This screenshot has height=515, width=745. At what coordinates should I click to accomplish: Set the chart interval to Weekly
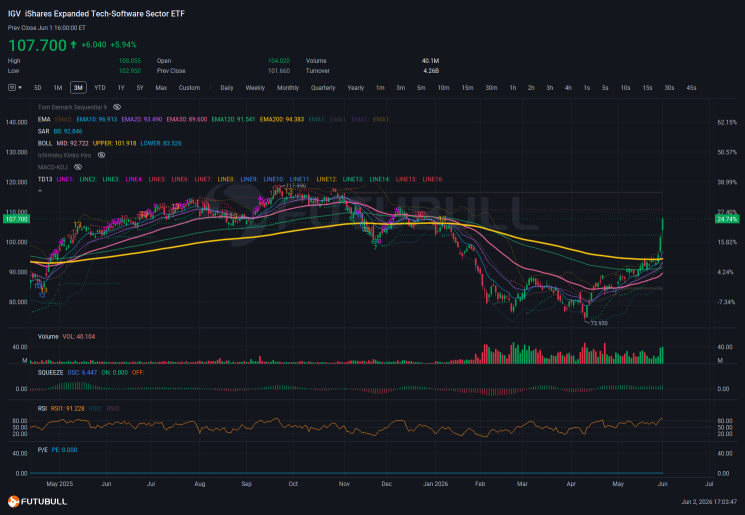(255, 88)
